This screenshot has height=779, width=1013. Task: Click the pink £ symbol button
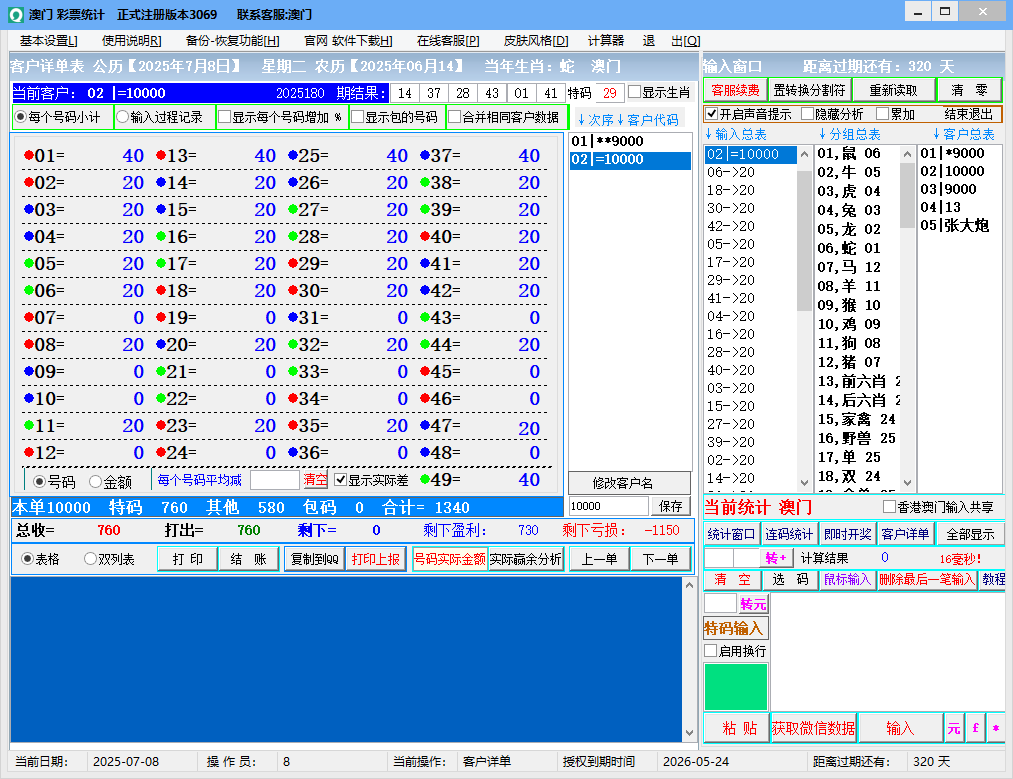coord(975,728)
